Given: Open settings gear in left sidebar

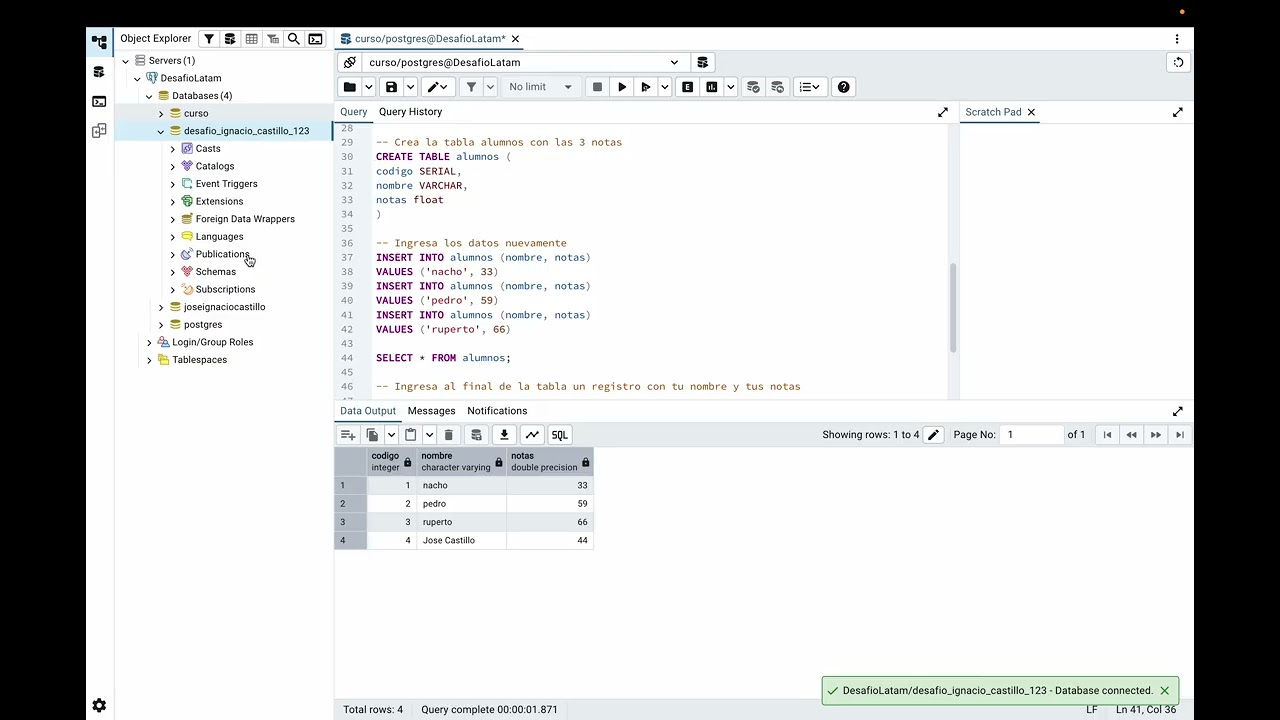Looking at the screenshot, I should click(x=99, y=706).
